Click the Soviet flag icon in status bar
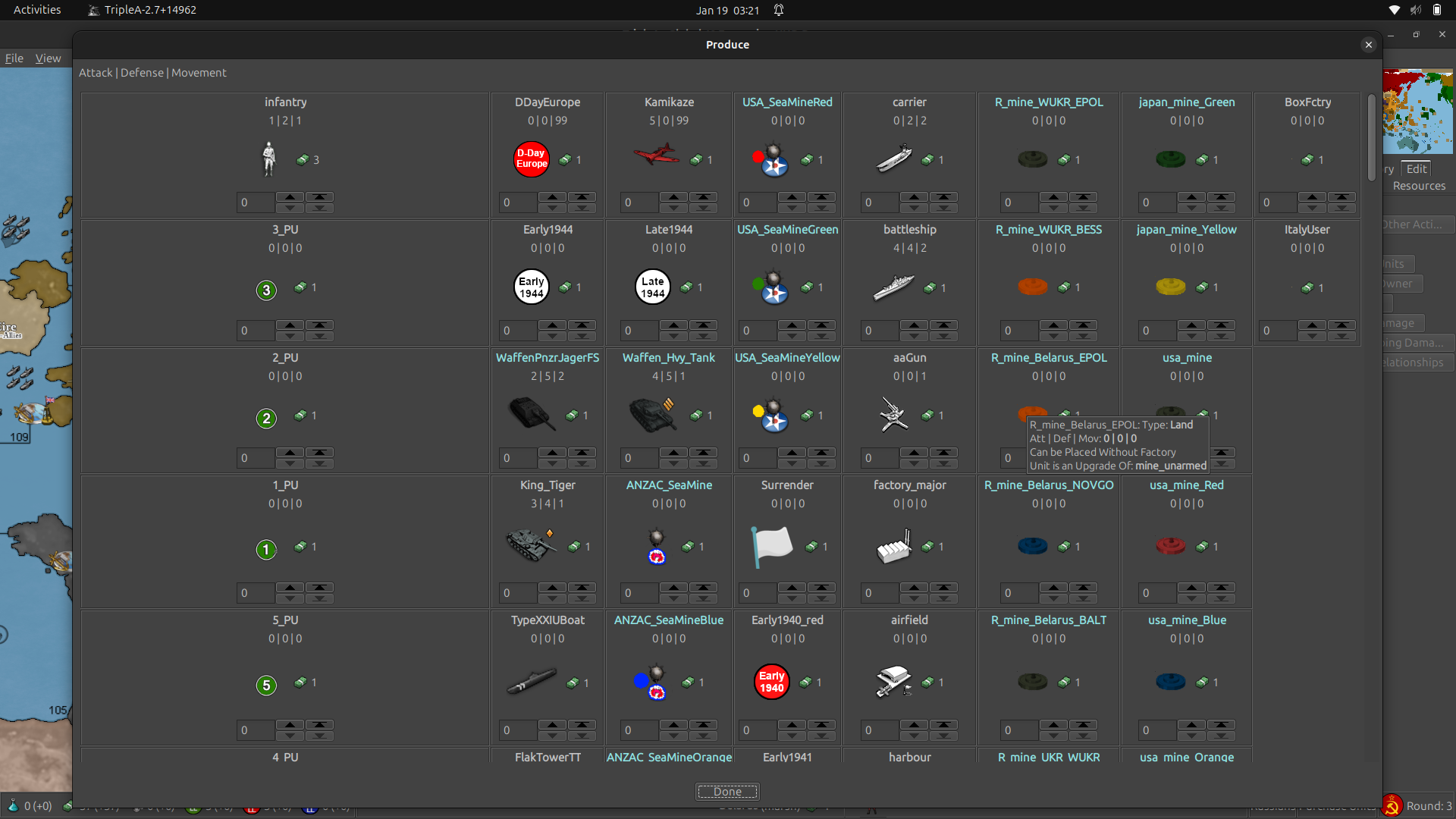Screen dimensions: 1456x819 1393,805
